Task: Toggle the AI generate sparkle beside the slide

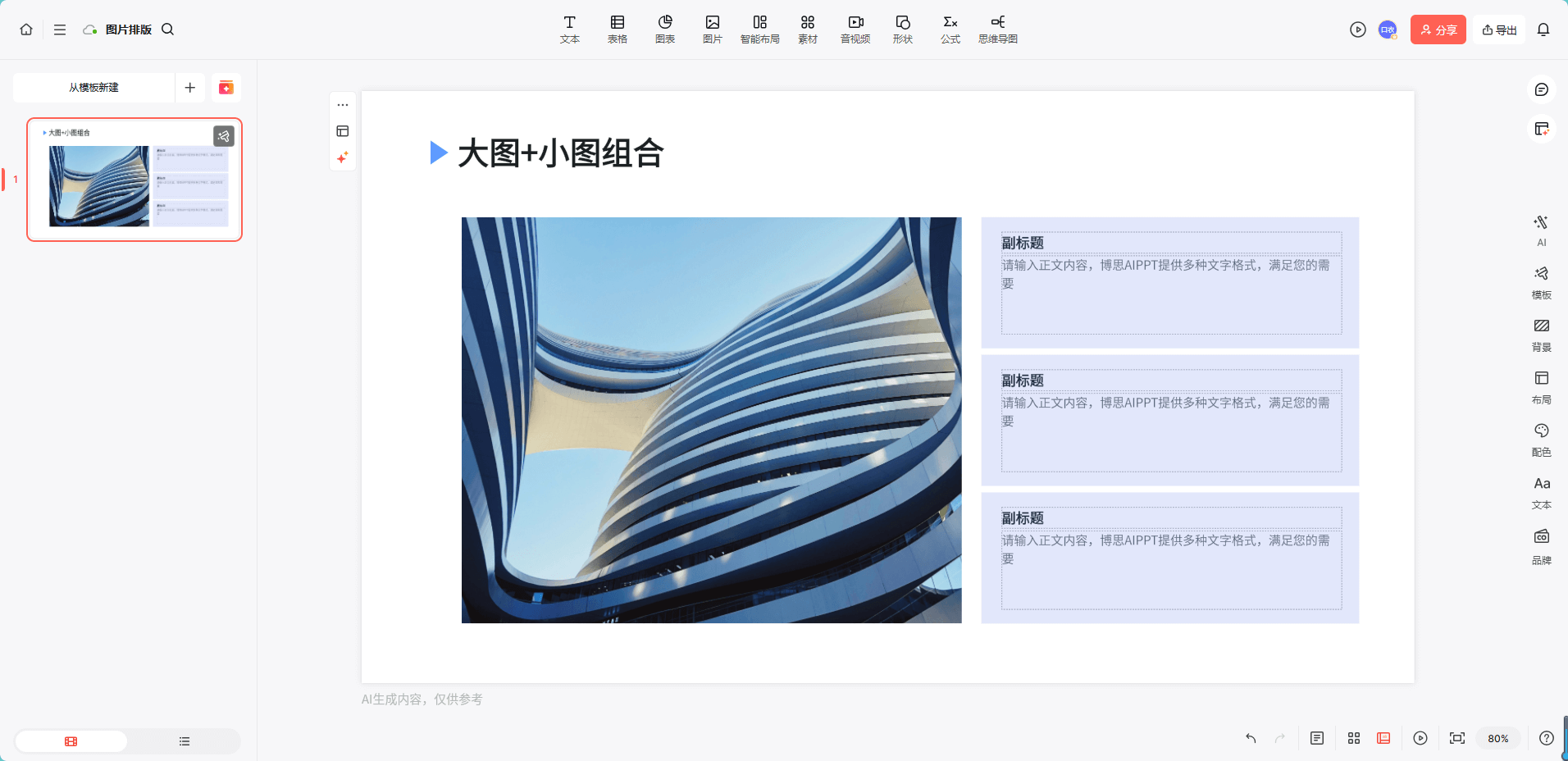Action: coord(343,157)
